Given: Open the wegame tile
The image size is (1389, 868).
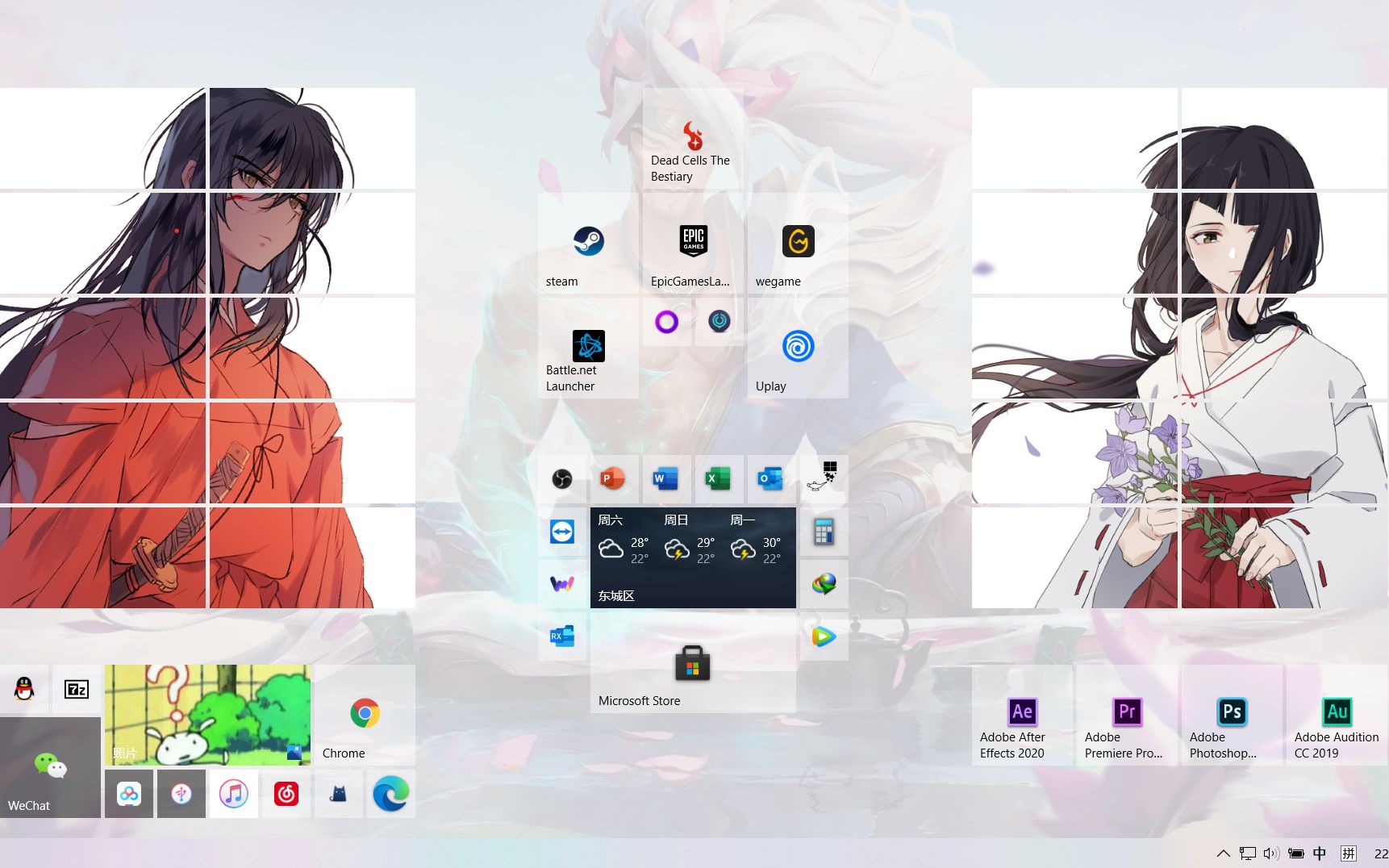Looking at the screenshot, I should (x=798, y=243).
